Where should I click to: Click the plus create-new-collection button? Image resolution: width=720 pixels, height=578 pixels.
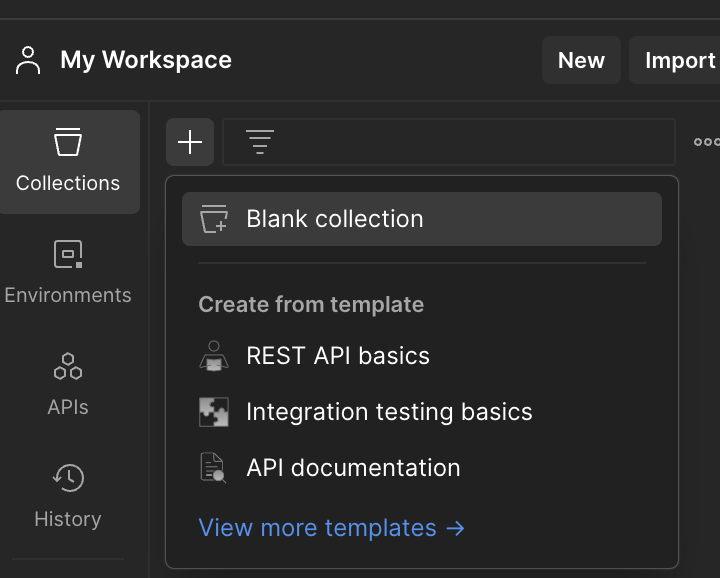point(190,142)
